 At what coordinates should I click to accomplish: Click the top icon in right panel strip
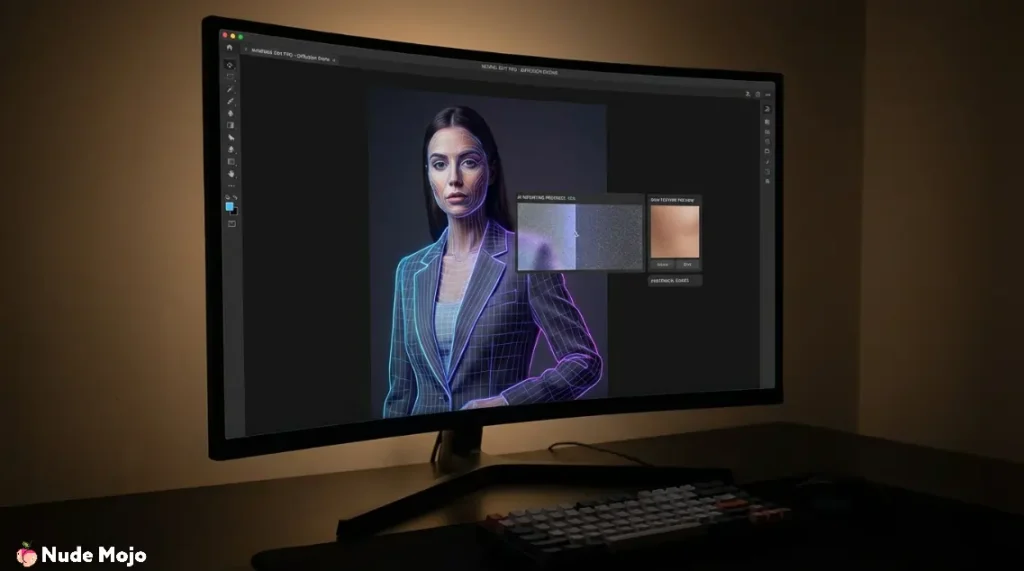(x=766, y=109)
